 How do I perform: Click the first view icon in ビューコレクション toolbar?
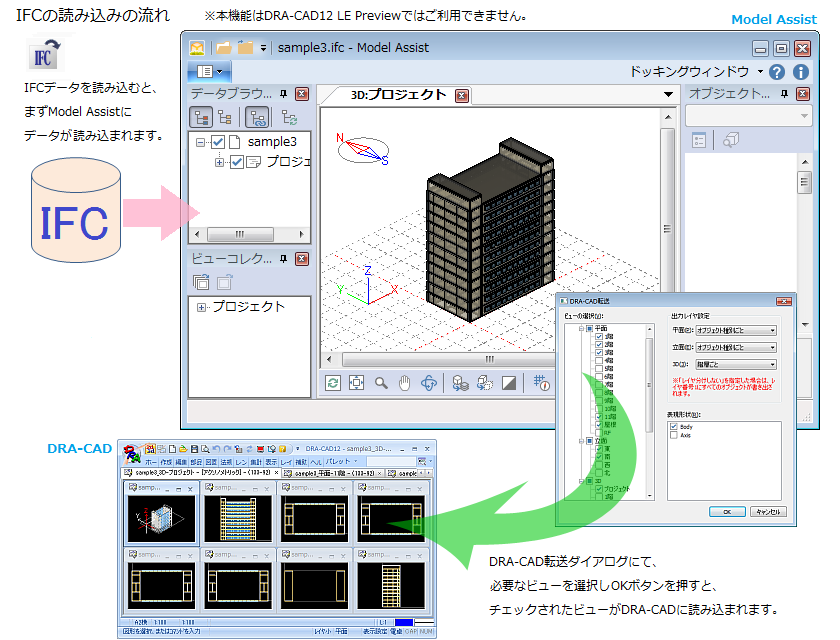[x=201, y=282]
